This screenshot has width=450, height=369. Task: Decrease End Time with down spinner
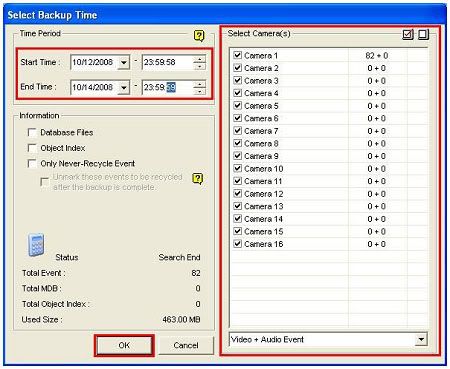199,91
